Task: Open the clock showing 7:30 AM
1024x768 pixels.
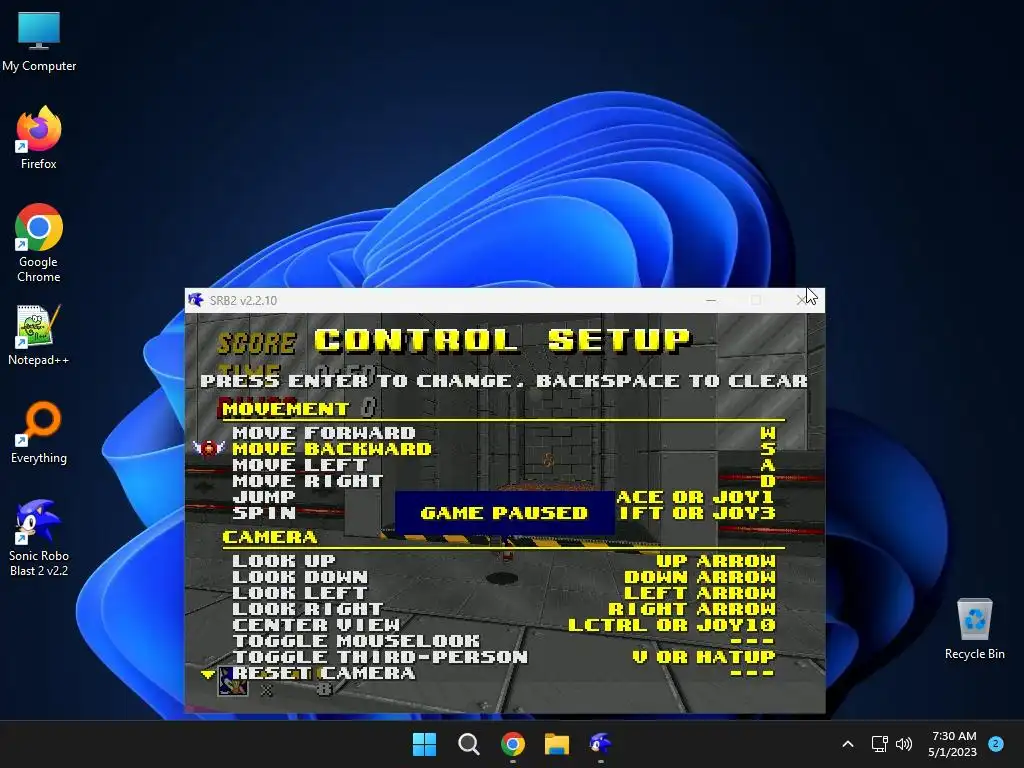Action: [x=953, y=744]
